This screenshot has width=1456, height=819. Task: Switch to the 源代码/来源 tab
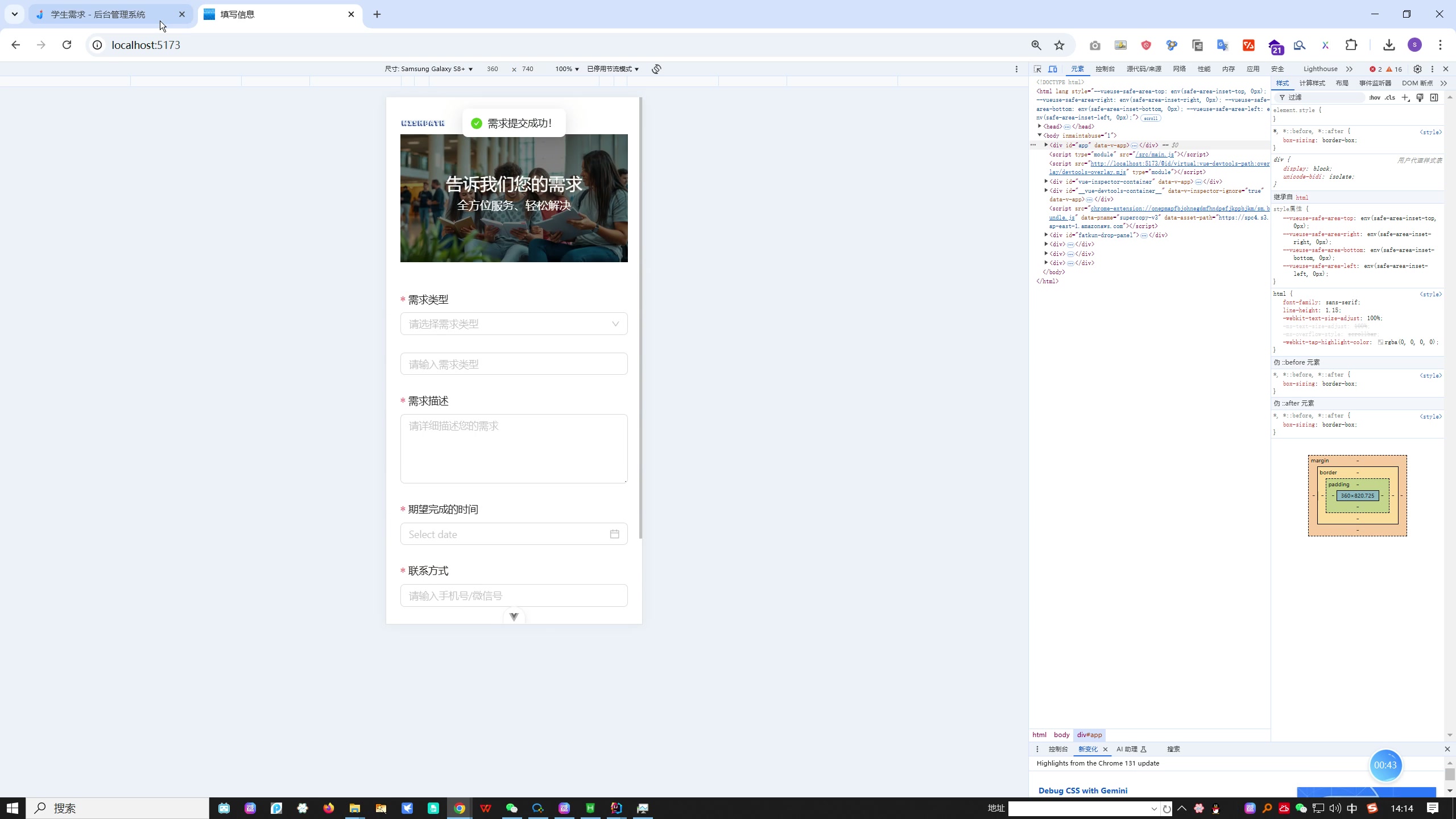pos(1144,69)
